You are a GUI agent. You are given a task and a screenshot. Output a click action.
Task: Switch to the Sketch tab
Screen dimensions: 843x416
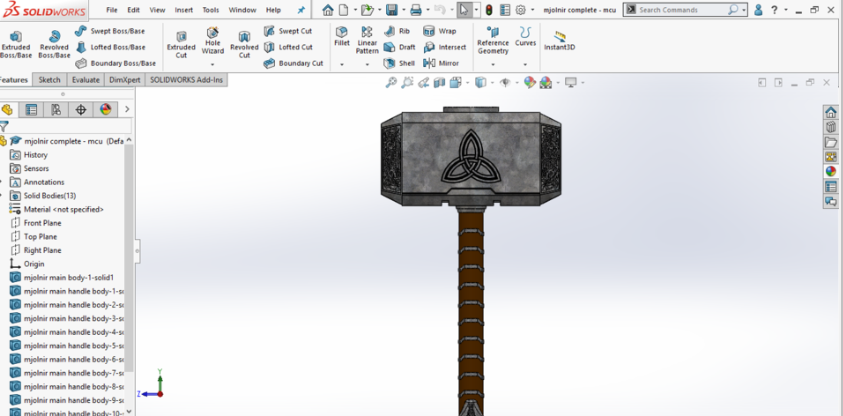[49, 80]
